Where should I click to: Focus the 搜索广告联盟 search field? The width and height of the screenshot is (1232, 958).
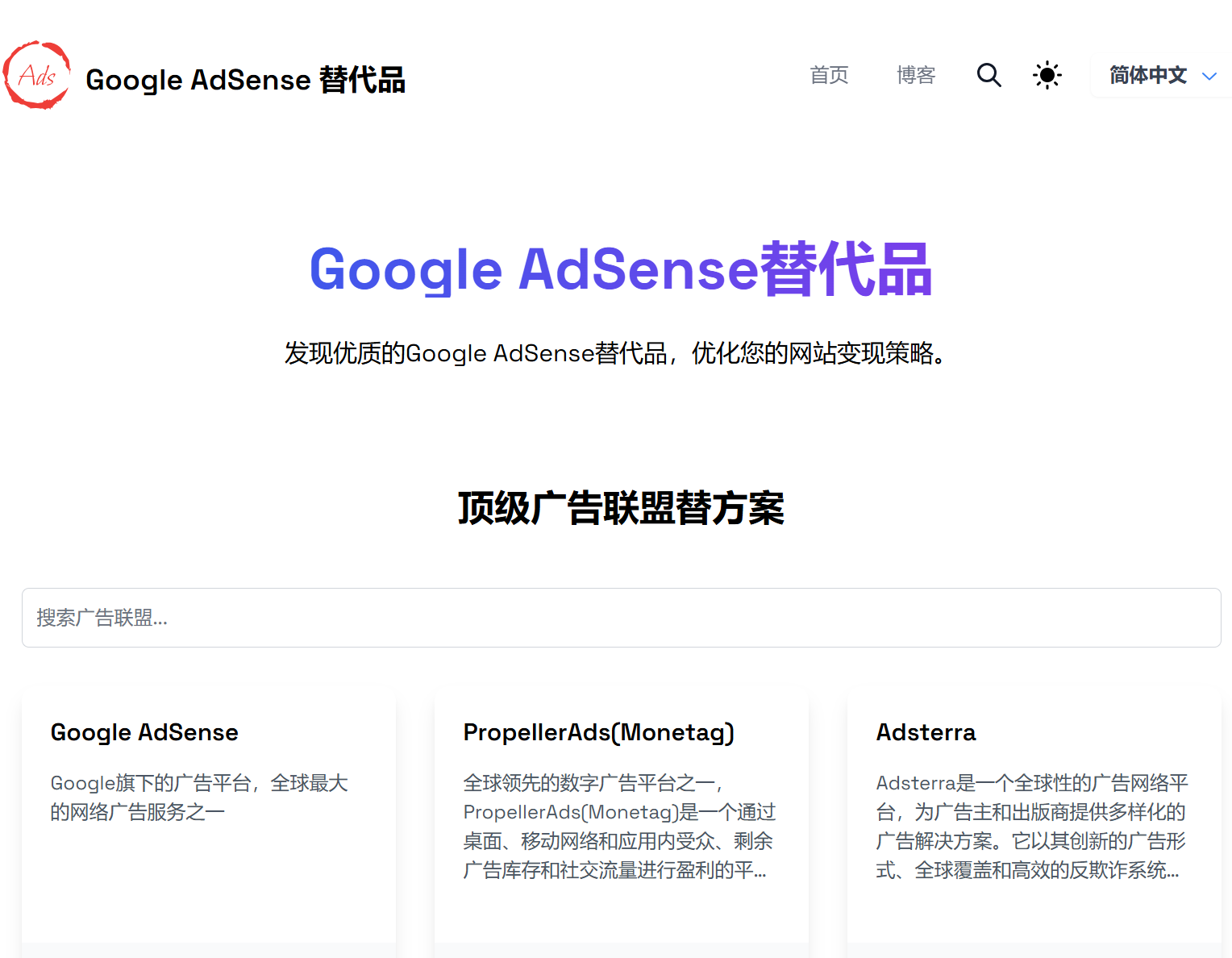tap(621, 618)
